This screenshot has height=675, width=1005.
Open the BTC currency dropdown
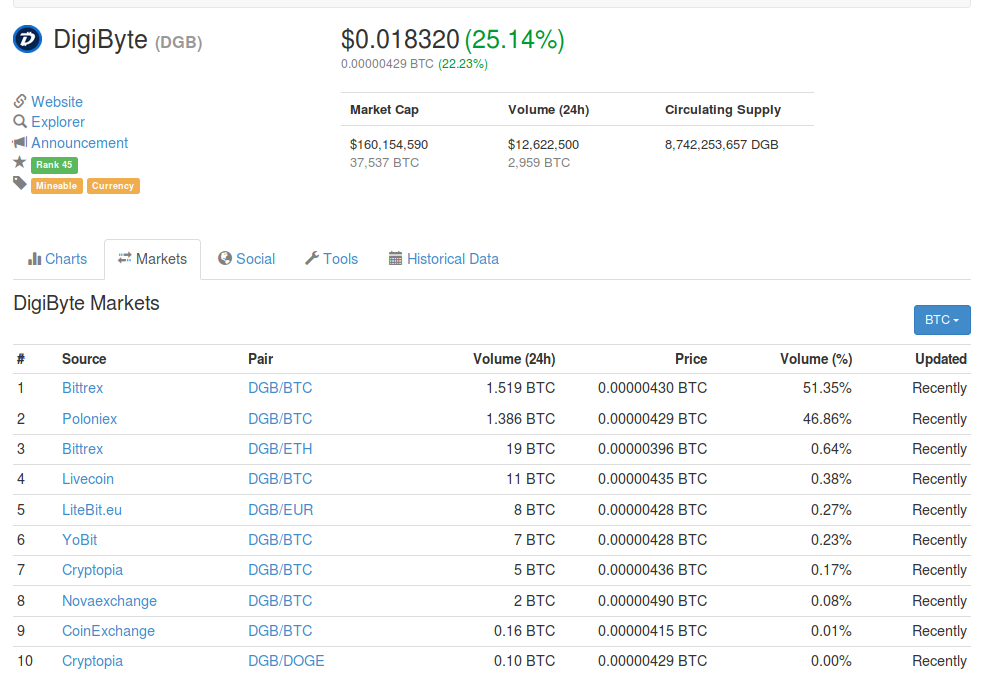(942, 320)
